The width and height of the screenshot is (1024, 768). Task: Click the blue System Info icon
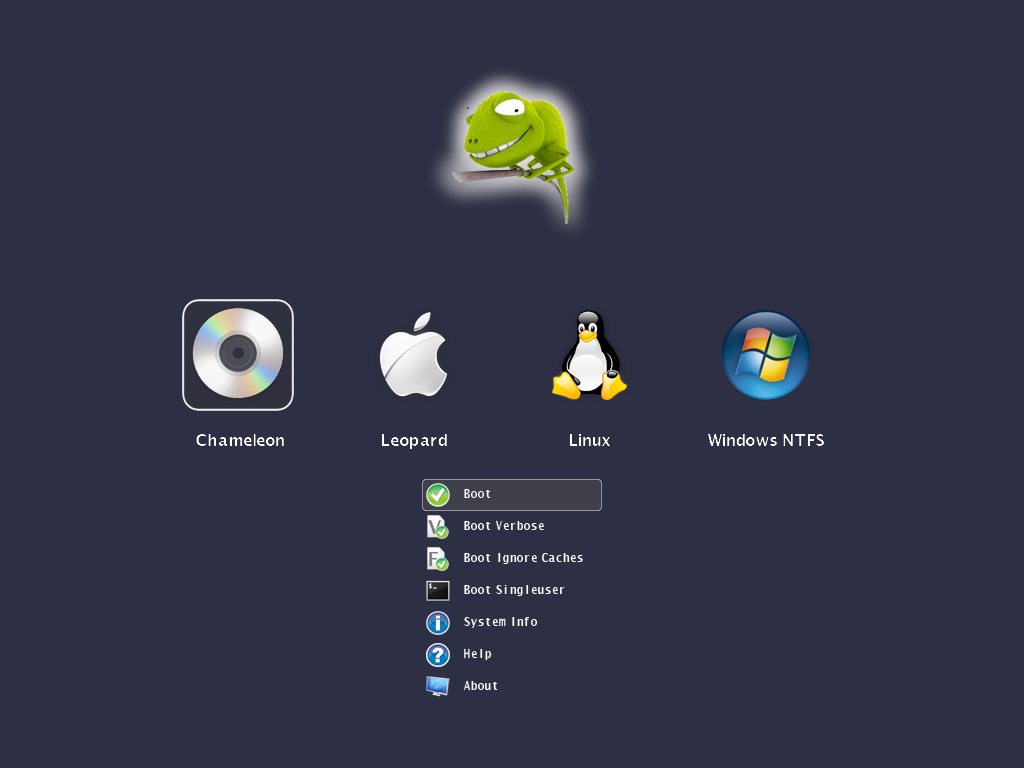[438, 622]
